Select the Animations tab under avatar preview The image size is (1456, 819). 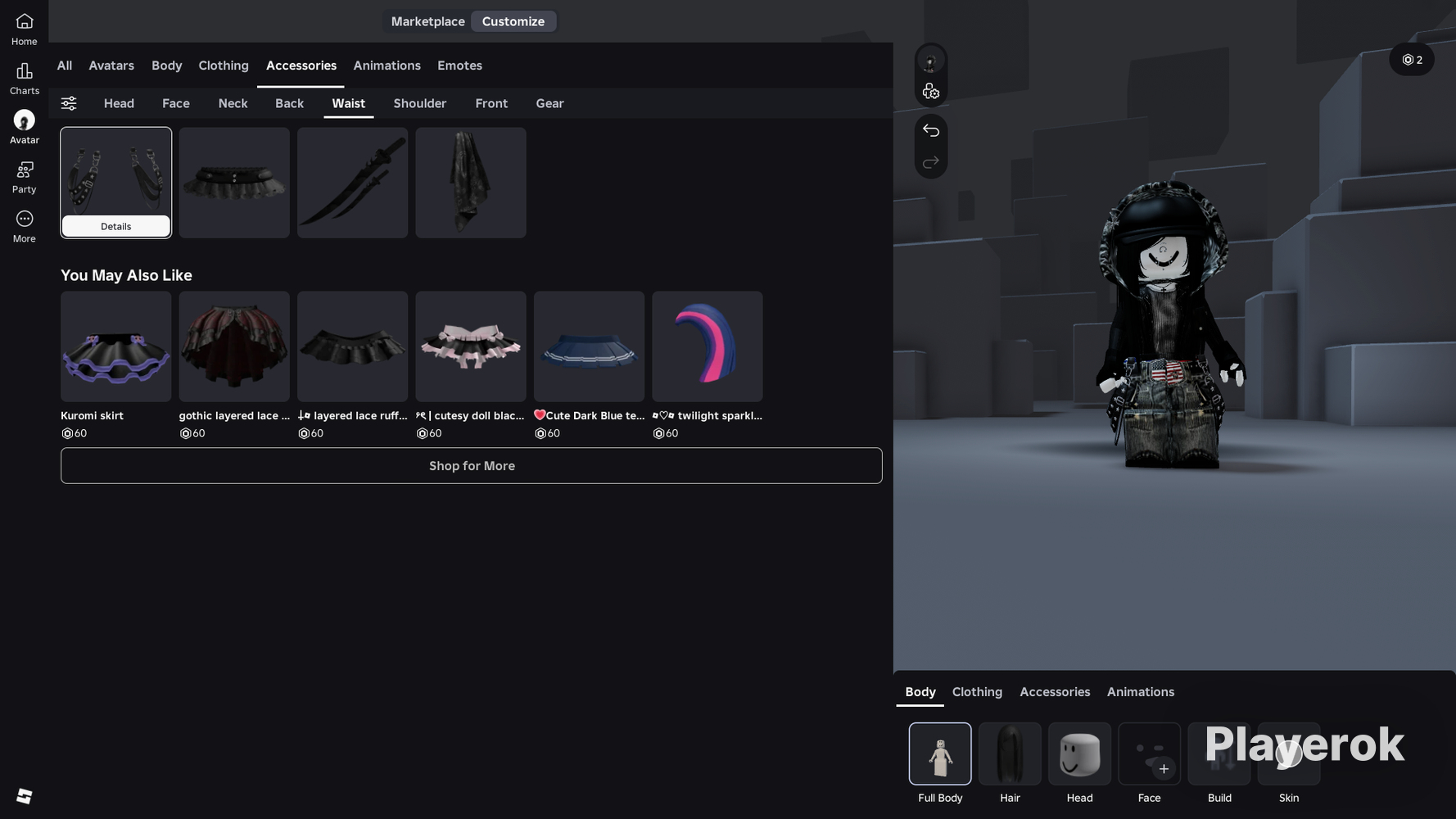click(x=1141, y=692)
